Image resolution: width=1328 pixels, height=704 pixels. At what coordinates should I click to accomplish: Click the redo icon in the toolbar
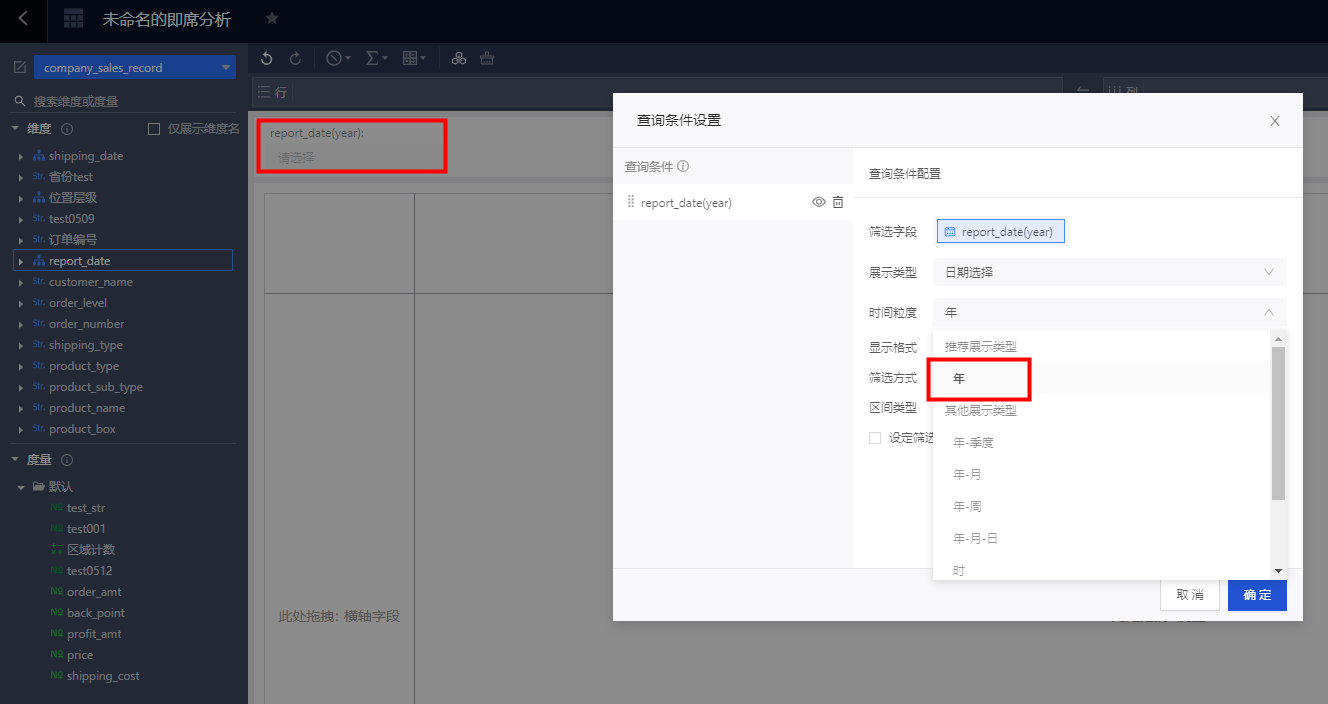(295, 59)
